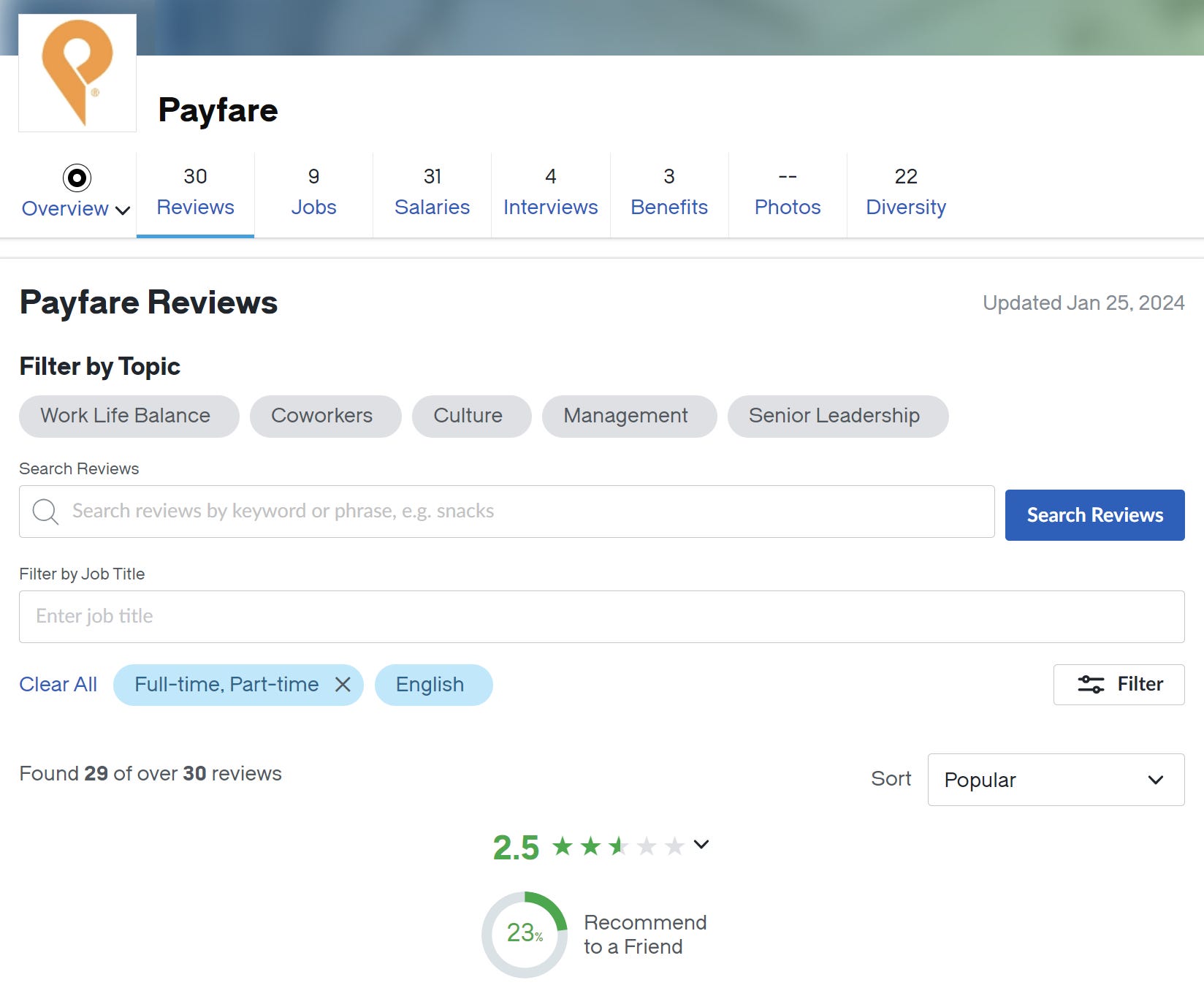Click the magnifying glass search icon

pos(45,512)
